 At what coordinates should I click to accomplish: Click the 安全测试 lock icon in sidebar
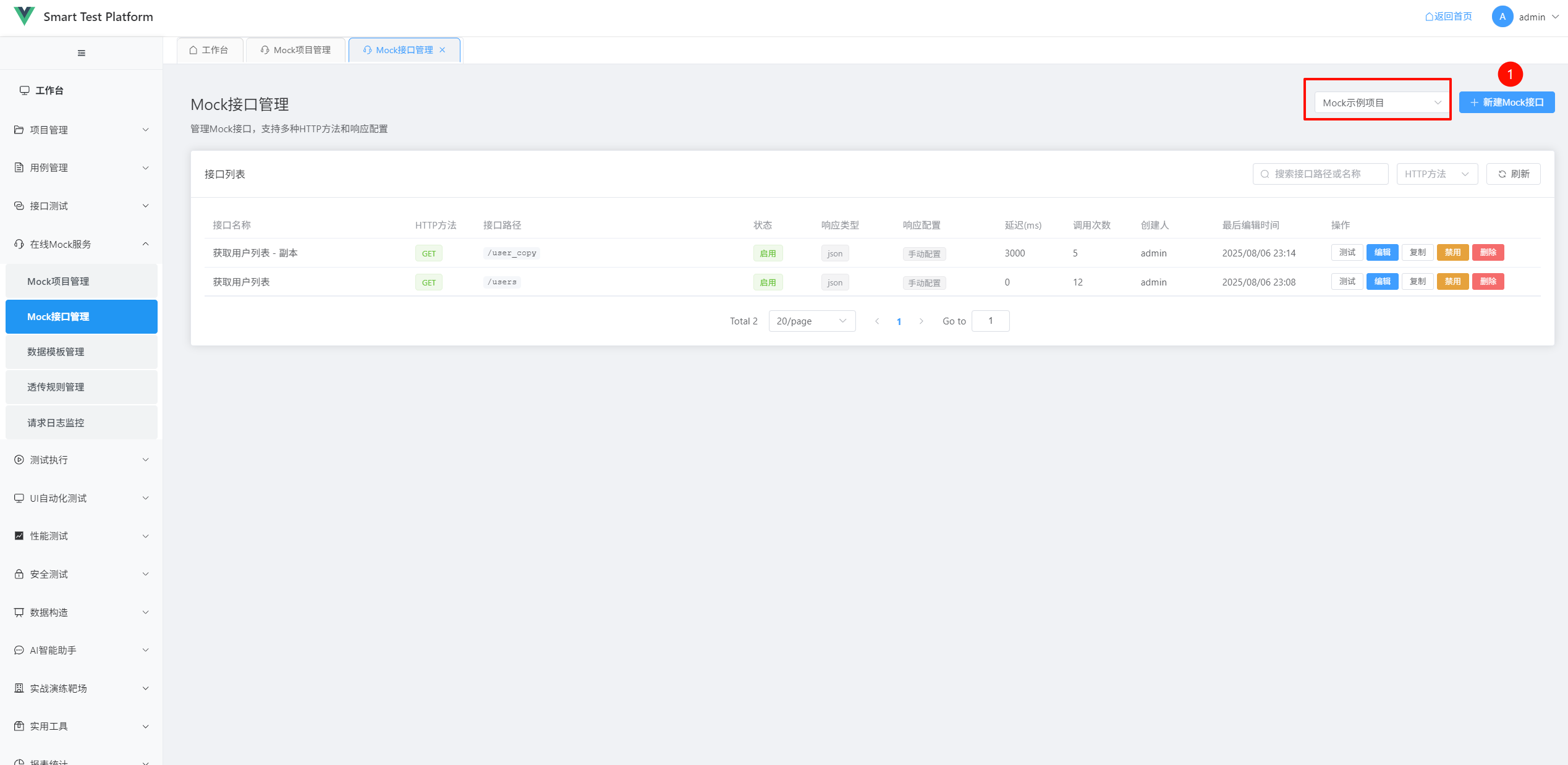point(19,574)
